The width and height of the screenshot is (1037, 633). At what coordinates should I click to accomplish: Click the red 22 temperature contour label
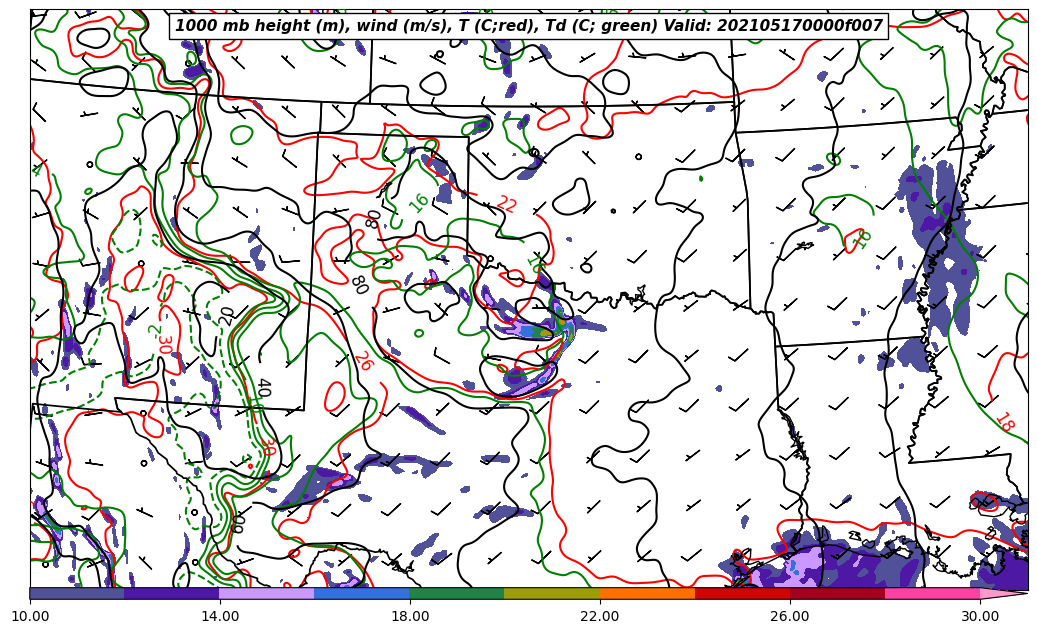click(x=506, y=205)
